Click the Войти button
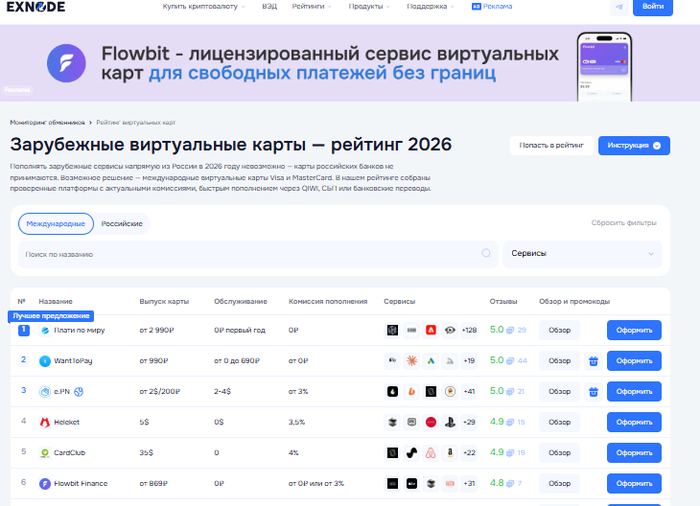The height and width of the screenshot is (506, 700). [653, 7]
